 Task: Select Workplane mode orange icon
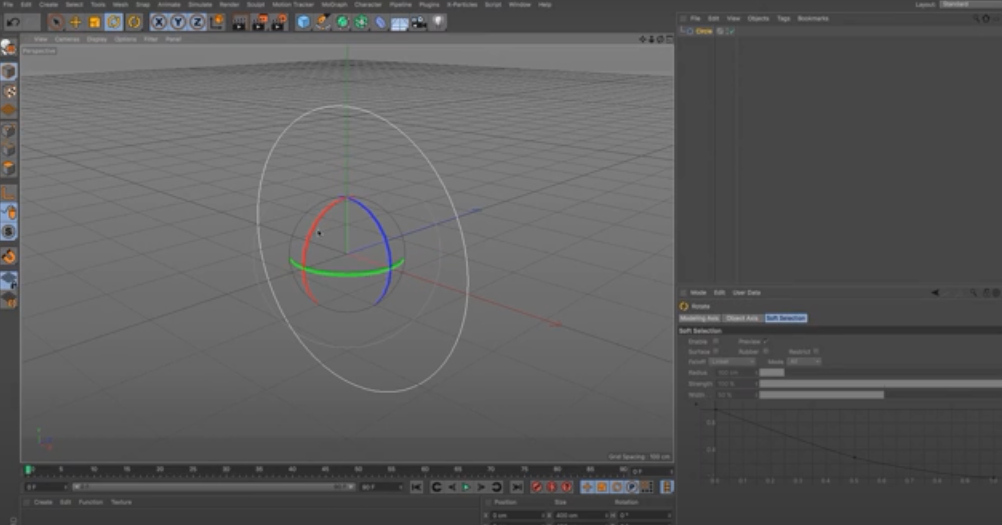pyautogui.click(x=8, y=110)
